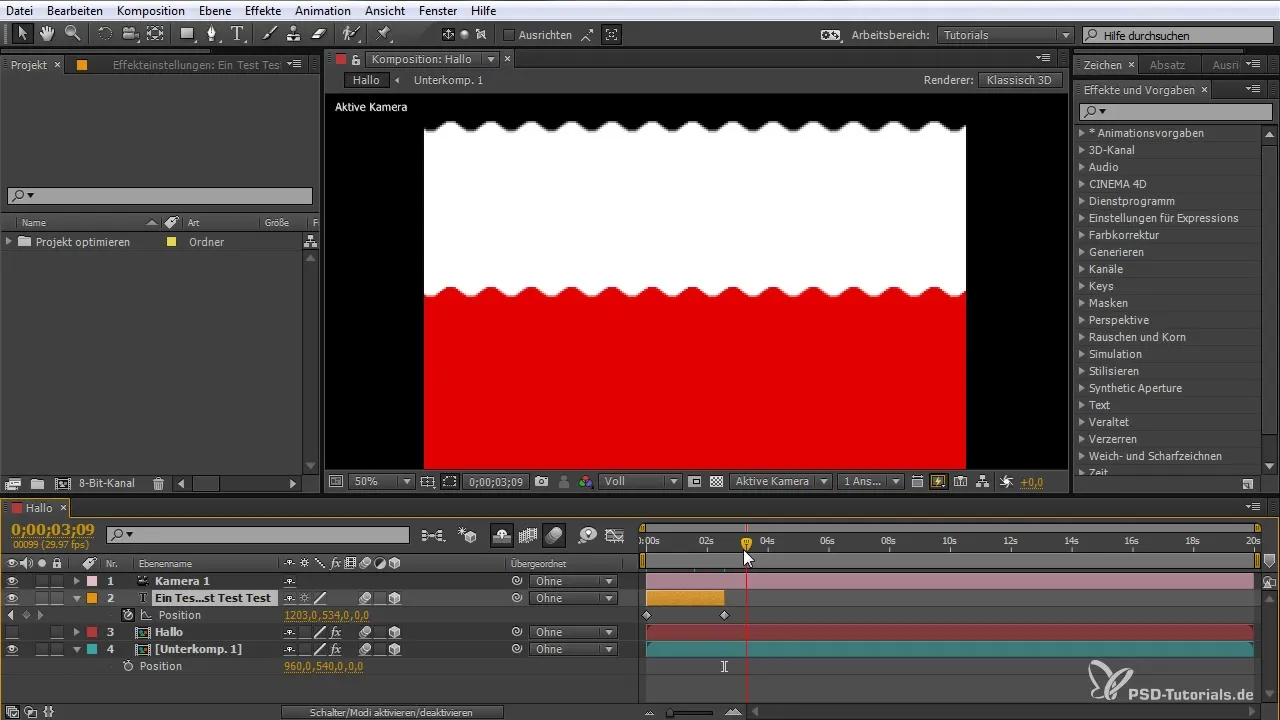This screenshot has width=1280, height=720.
Task: Expand the Kamera 1 layer properties
Action: click(77, 581)
